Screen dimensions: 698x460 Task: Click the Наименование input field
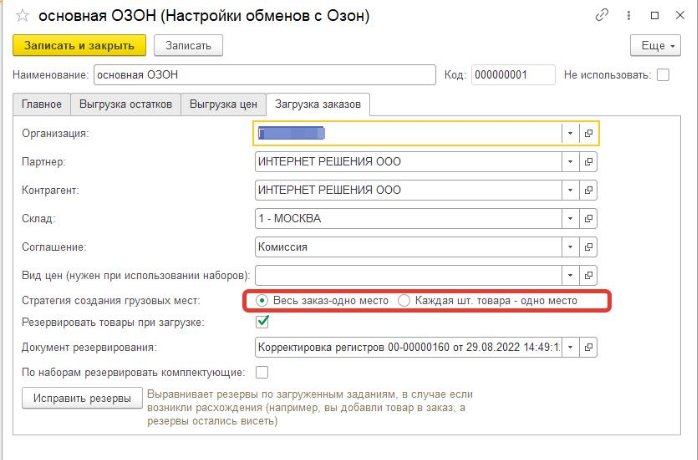click(x=264, y=75)
